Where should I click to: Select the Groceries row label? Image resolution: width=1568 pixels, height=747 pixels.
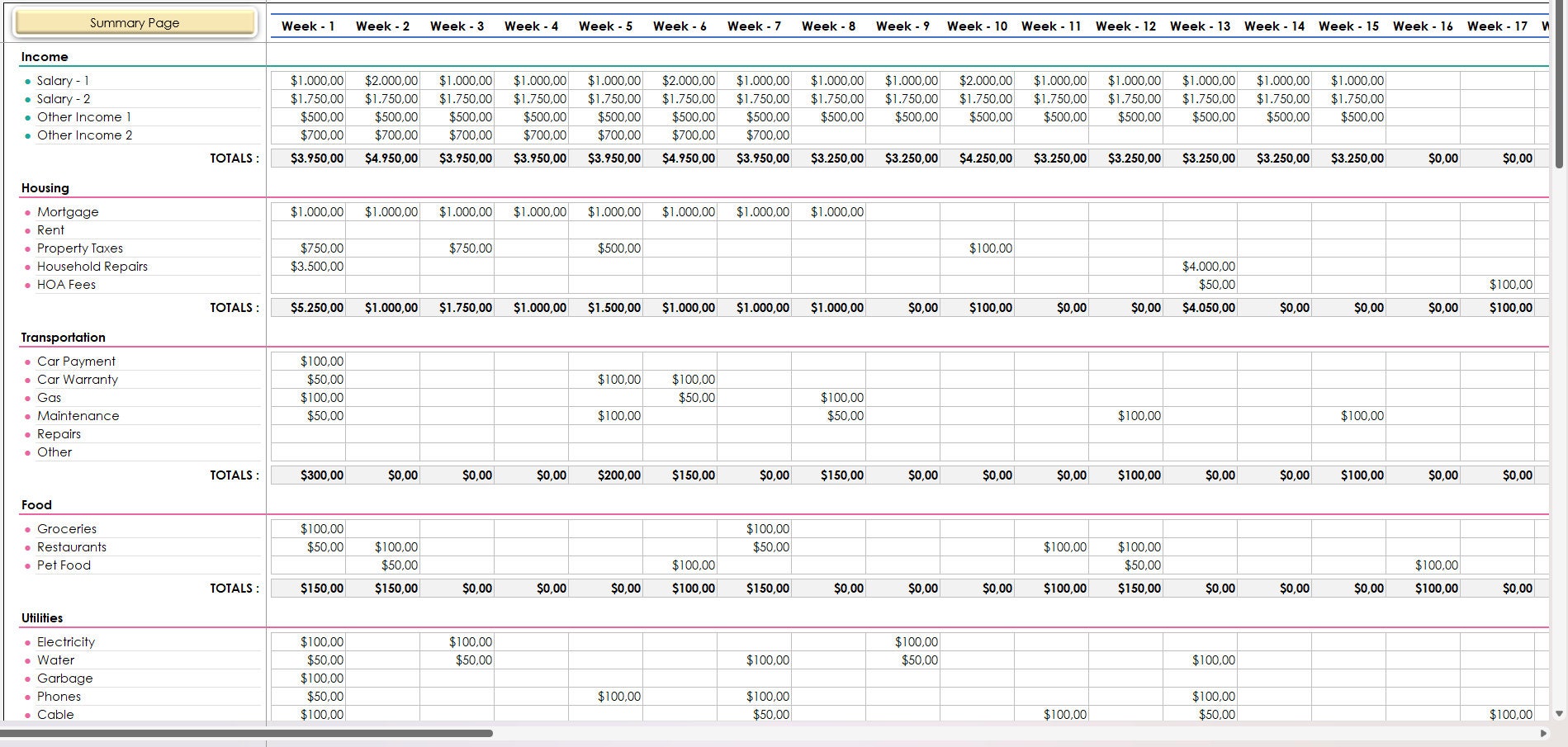[x=67, y=529]
